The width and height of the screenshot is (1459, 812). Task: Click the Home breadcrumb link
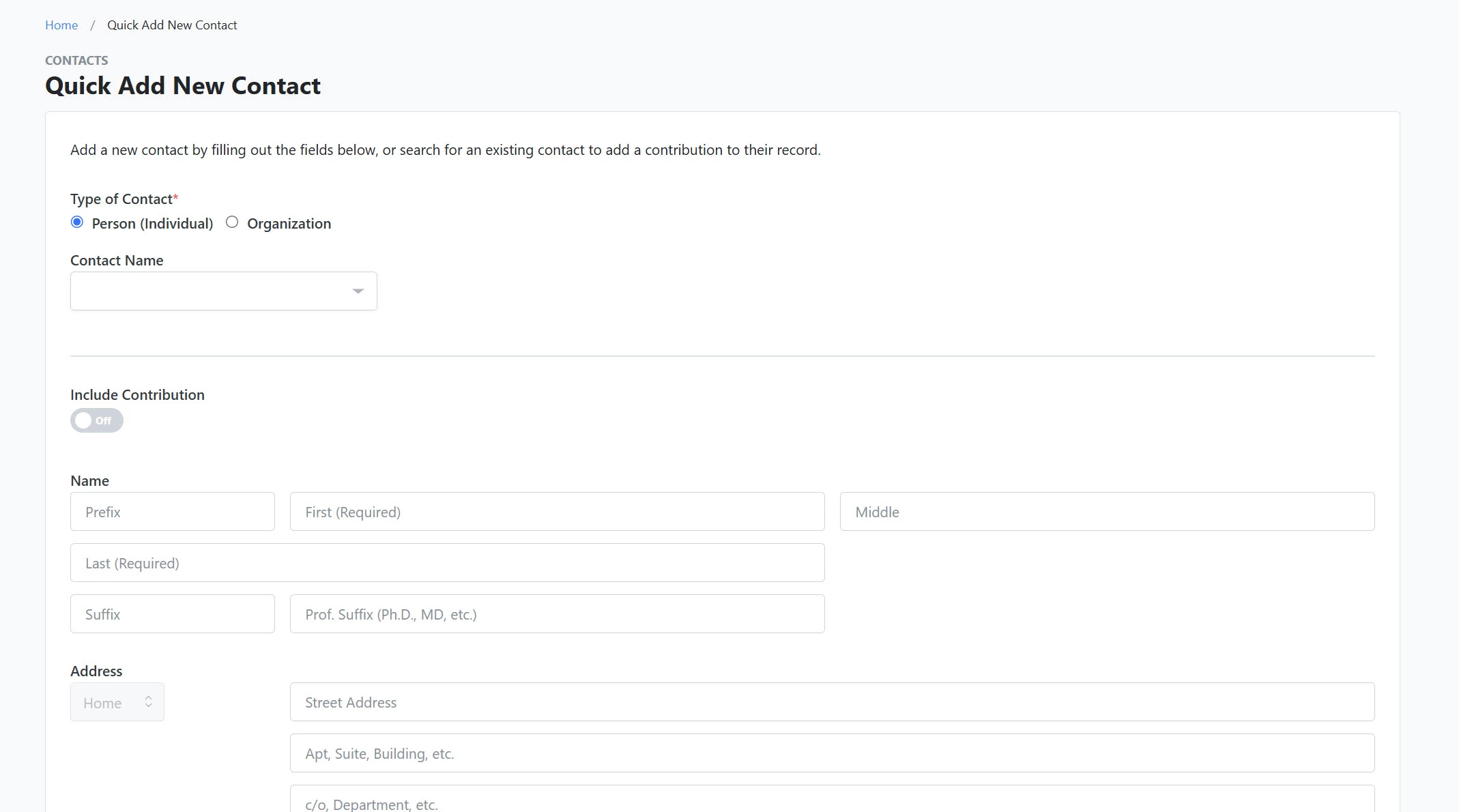click(x=61, y=25)
